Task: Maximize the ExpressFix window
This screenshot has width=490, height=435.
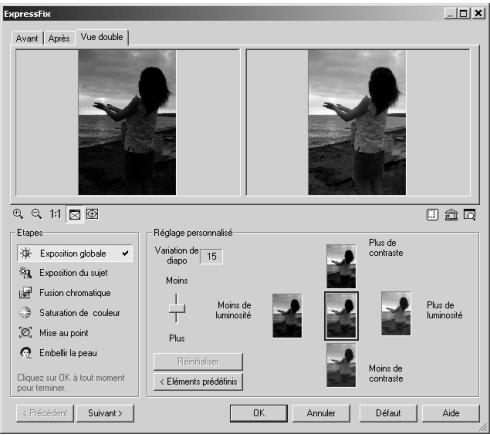Action: click(464, 13)
